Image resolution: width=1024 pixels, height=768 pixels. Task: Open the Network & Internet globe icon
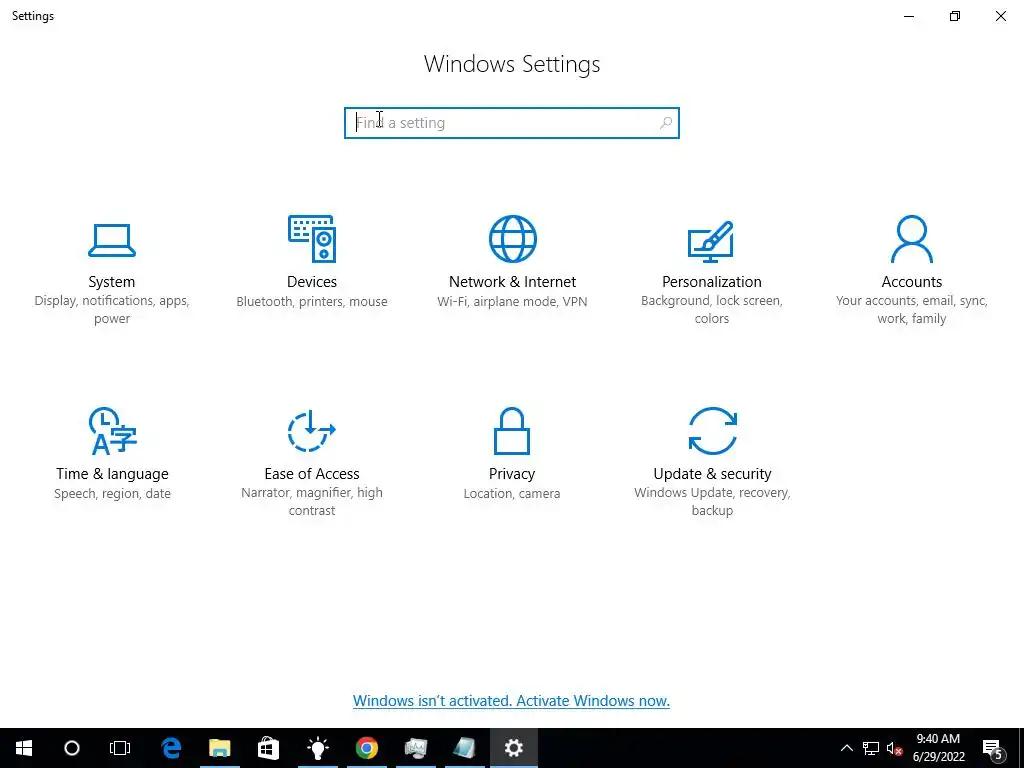coord(513,239)
